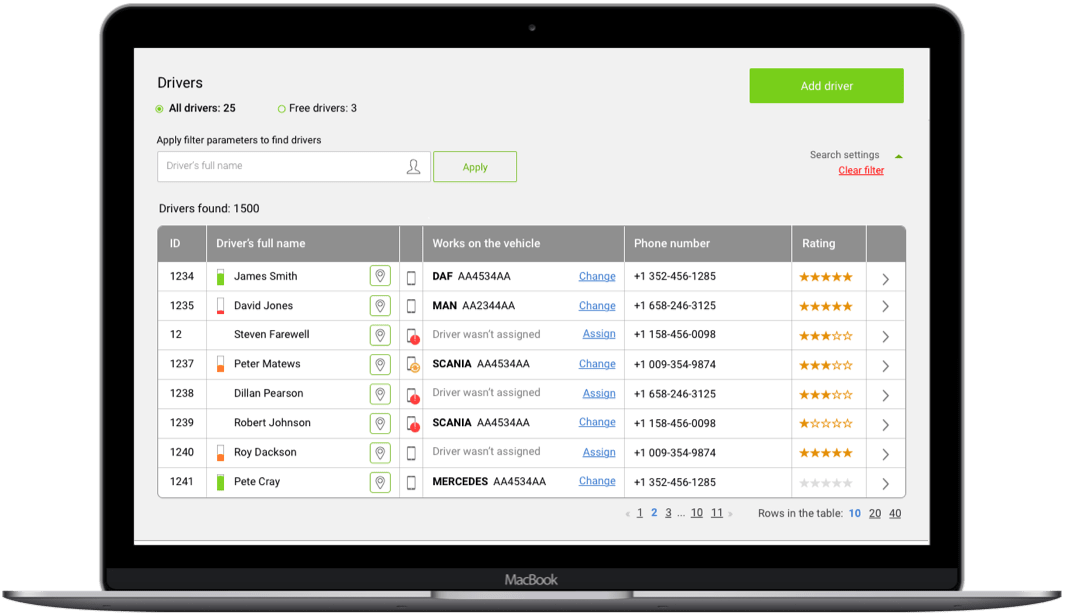Image resolution: width=1066 pixels, height=616 pixels.
Task: Locate Steven Farewell with the pin icon
Action: [380, 335]
